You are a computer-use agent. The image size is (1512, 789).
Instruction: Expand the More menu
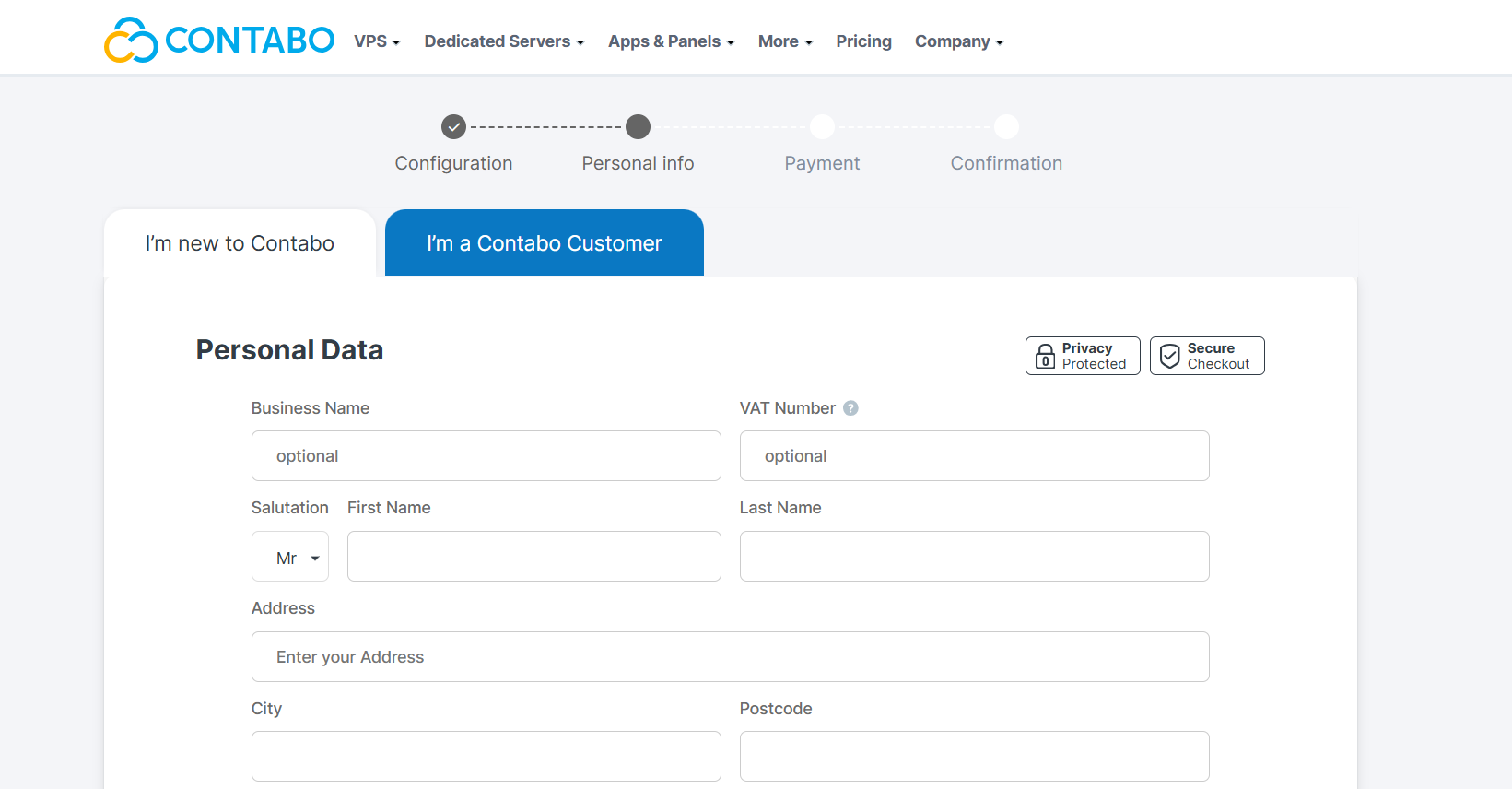coord(785,41)
